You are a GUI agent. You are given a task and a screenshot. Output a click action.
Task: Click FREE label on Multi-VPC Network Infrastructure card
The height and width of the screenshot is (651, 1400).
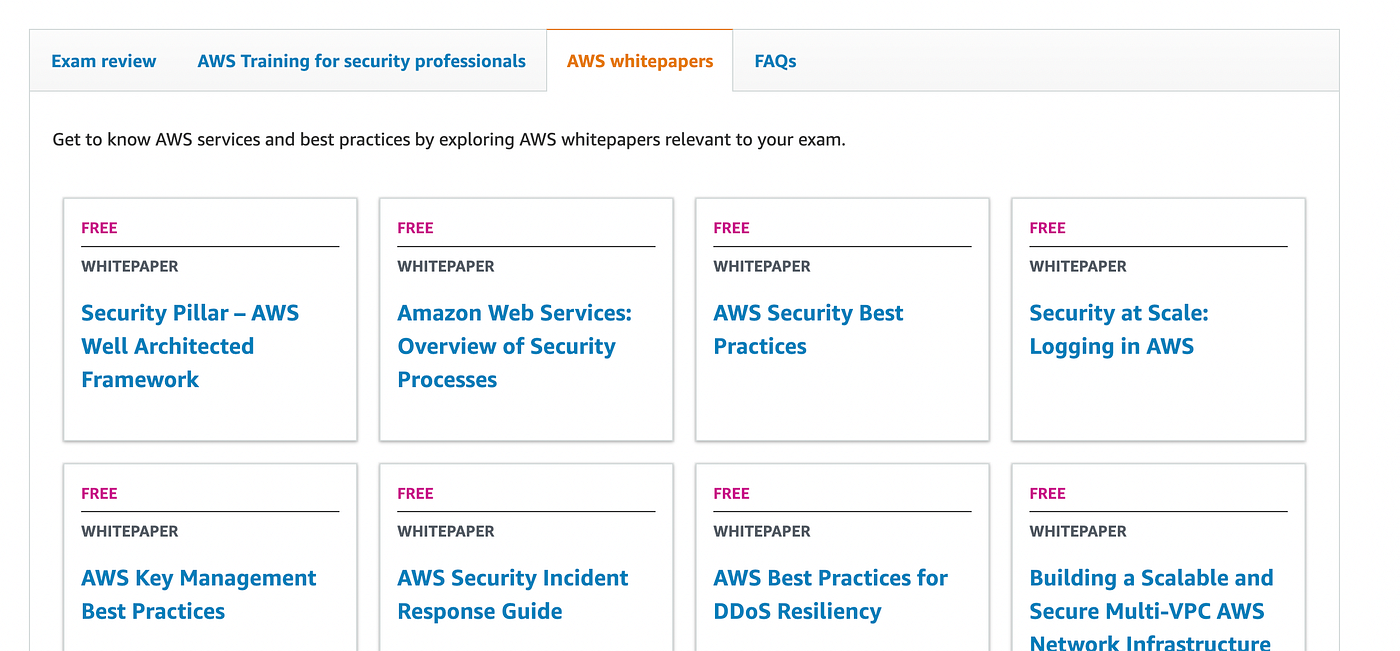(1047, 493)
